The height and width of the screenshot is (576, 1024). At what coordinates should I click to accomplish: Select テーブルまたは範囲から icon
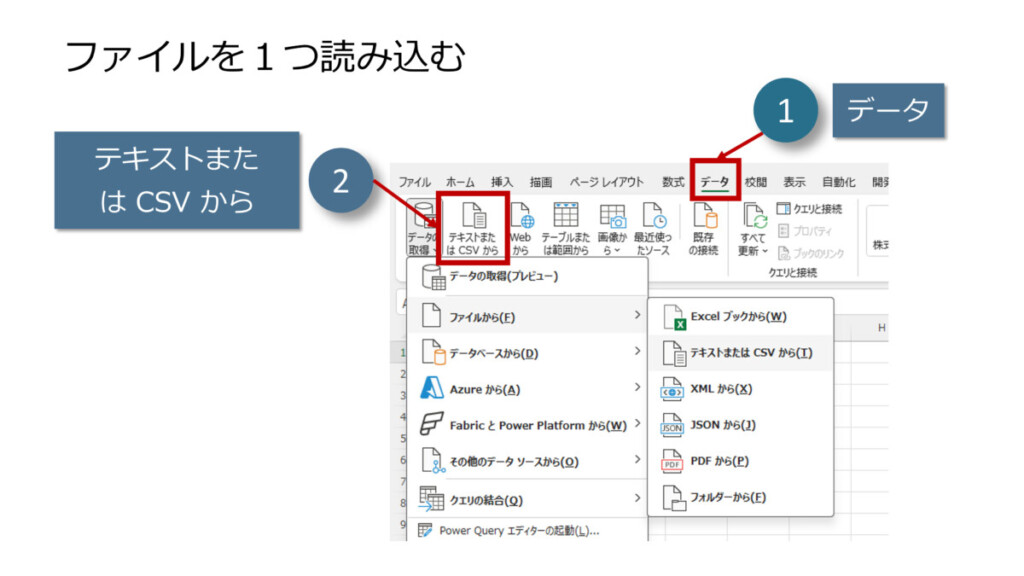(x=566, y=229)
